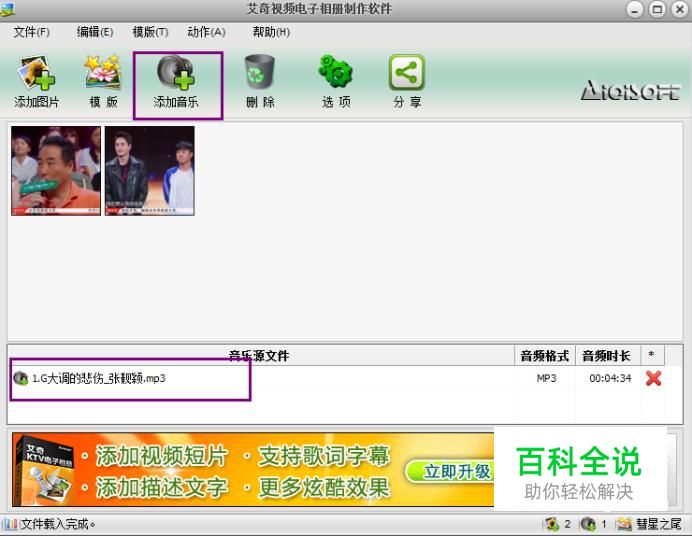Click the MP3 format cell
692x536 pixels.
point(546,378)
